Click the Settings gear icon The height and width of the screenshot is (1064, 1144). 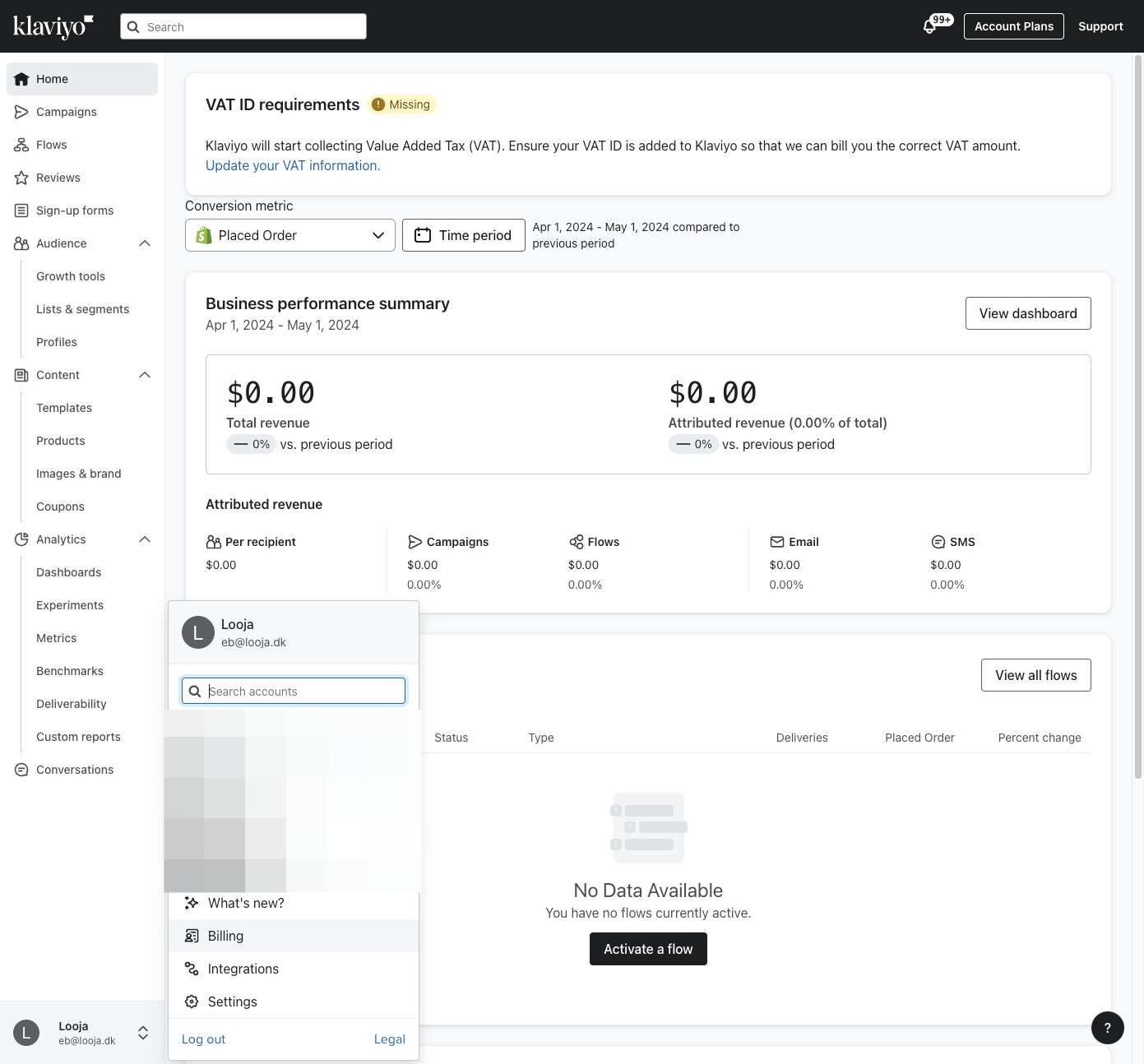[192, 1002]
